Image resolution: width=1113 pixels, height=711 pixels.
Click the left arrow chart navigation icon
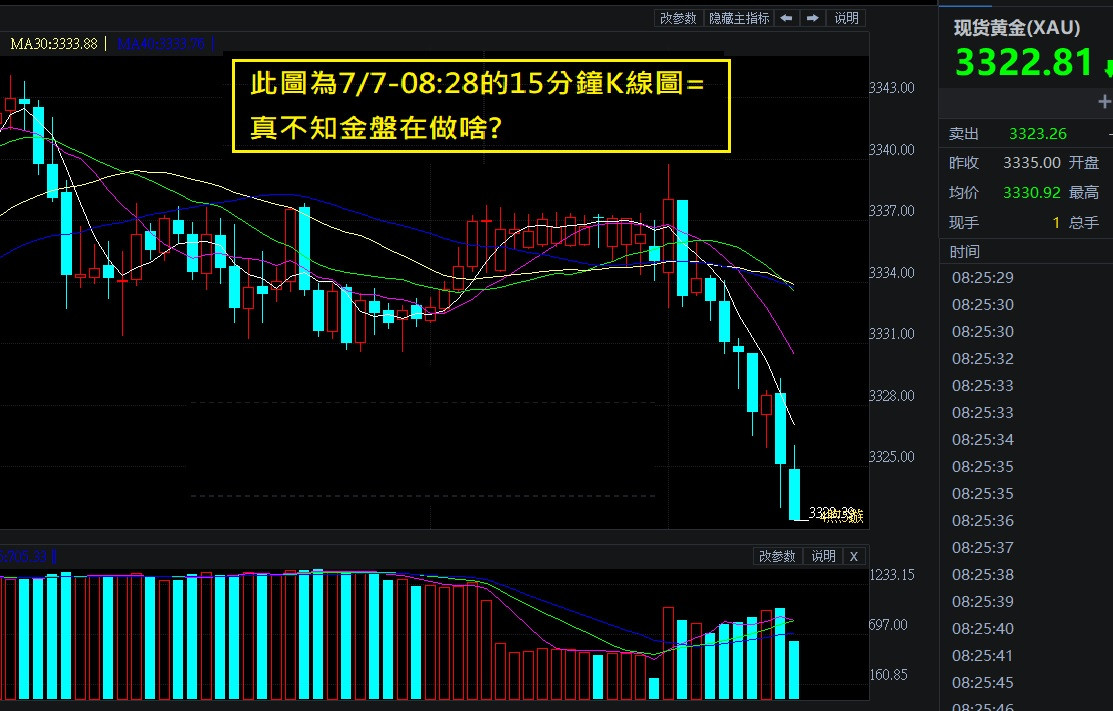tap(786, 18)
